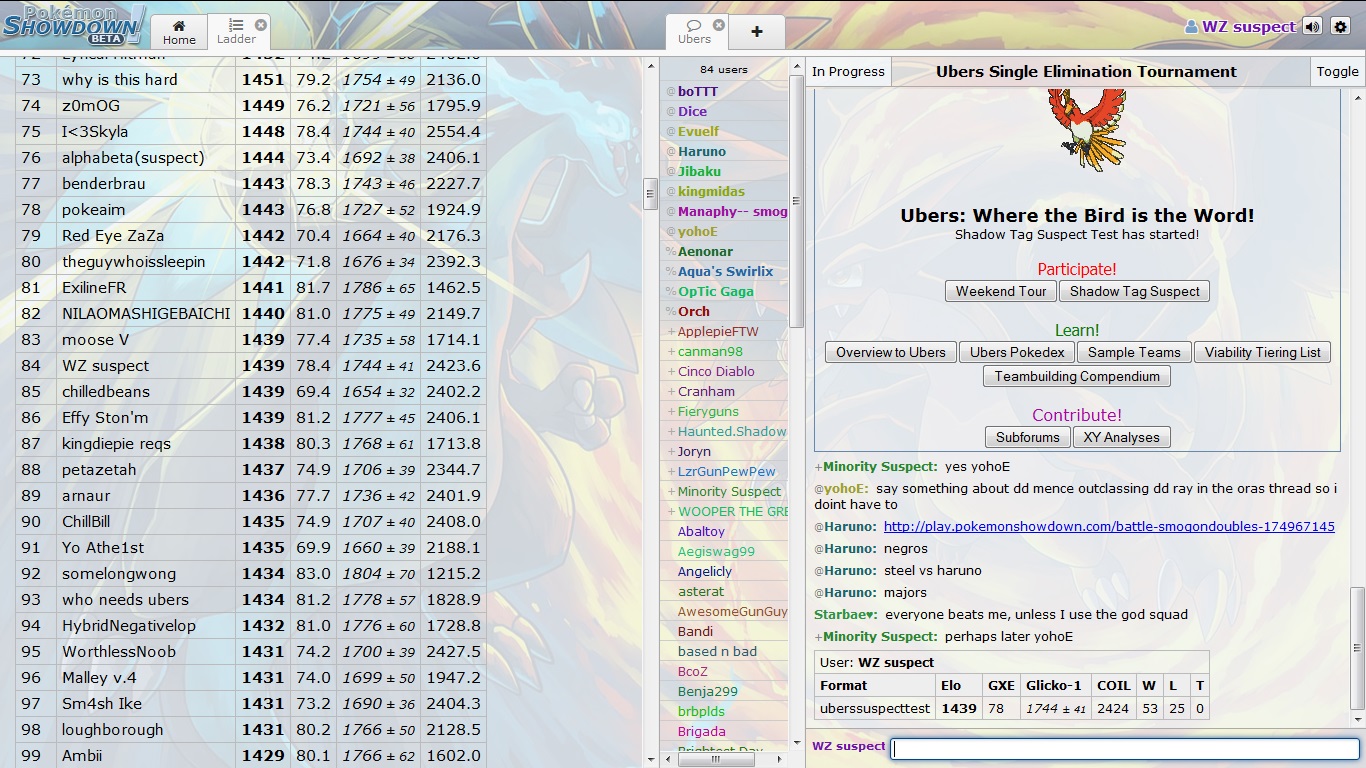Switch to the Ubers chat tab
The image size is (1366, 768).
[x=694, y=32]
